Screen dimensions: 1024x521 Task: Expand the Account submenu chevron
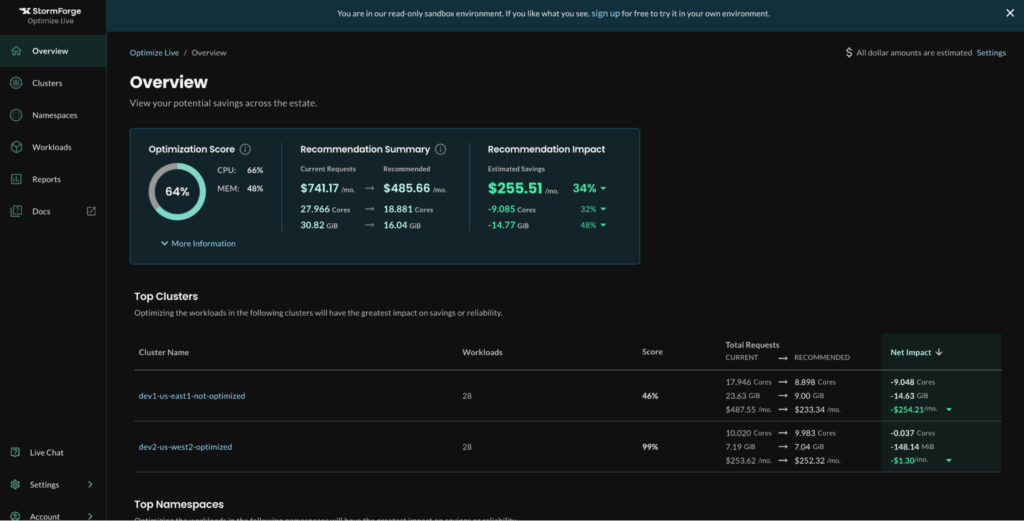point(90,516)
